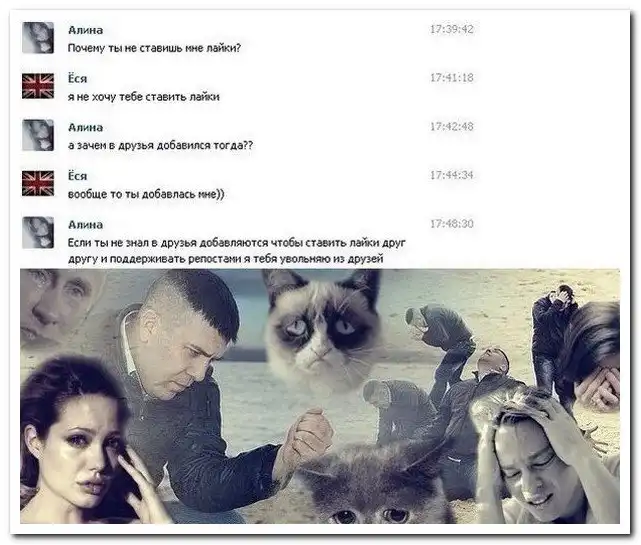
Task: Select the timestamp 17:42:48
Action: click(x=452, y=126)
